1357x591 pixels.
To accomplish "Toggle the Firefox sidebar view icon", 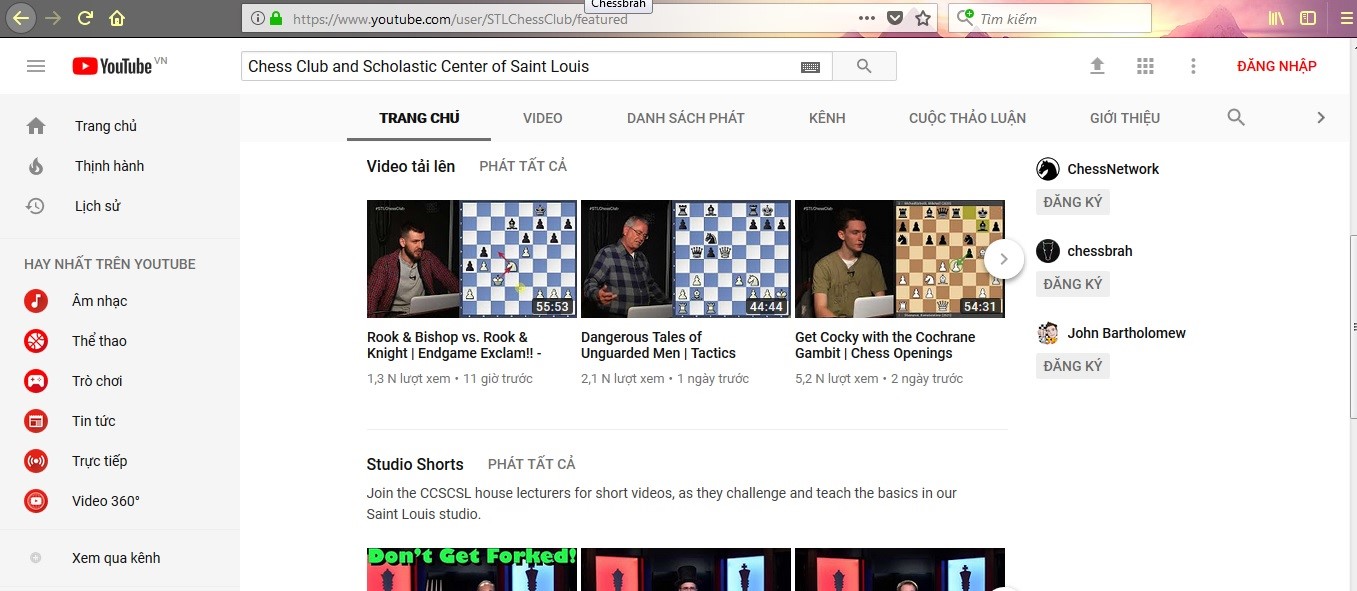I will (x=1308, y=18).
